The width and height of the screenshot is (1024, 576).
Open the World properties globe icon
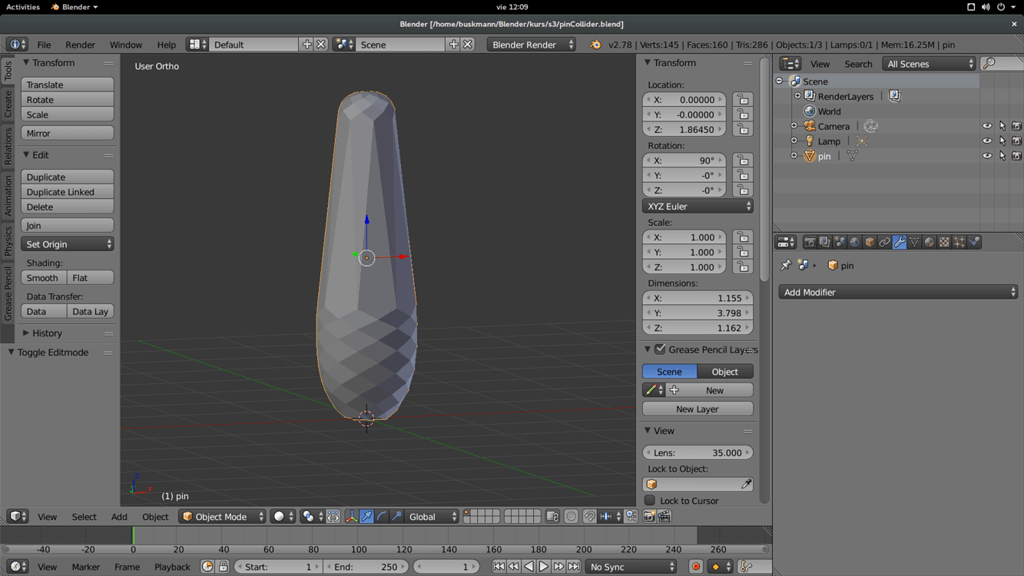coord(854,242)
